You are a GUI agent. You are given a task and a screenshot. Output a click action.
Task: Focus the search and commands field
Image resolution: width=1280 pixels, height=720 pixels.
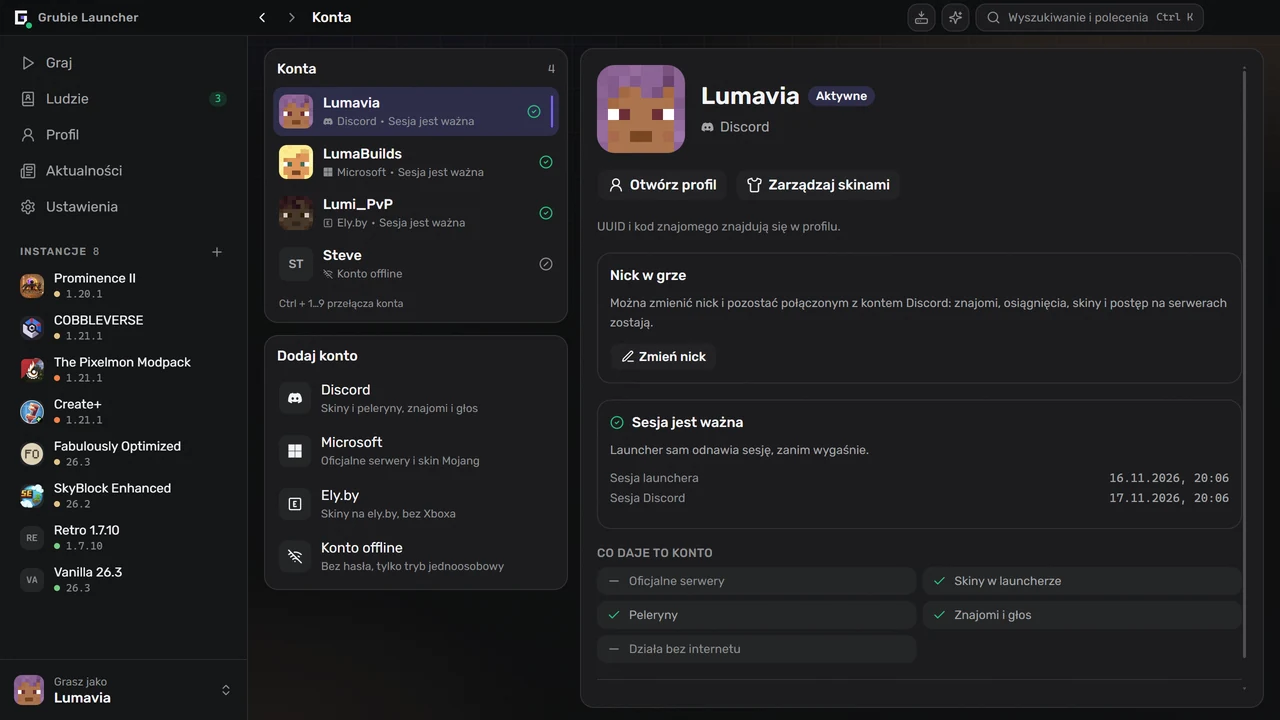click(x=1089, y=17)
